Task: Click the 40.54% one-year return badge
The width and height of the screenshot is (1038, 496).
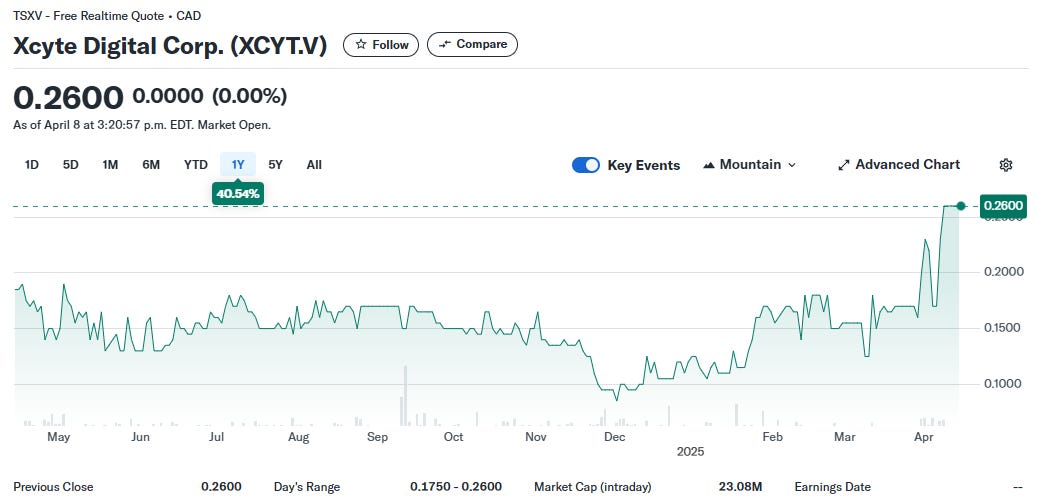Action: (x=238, y=194)
